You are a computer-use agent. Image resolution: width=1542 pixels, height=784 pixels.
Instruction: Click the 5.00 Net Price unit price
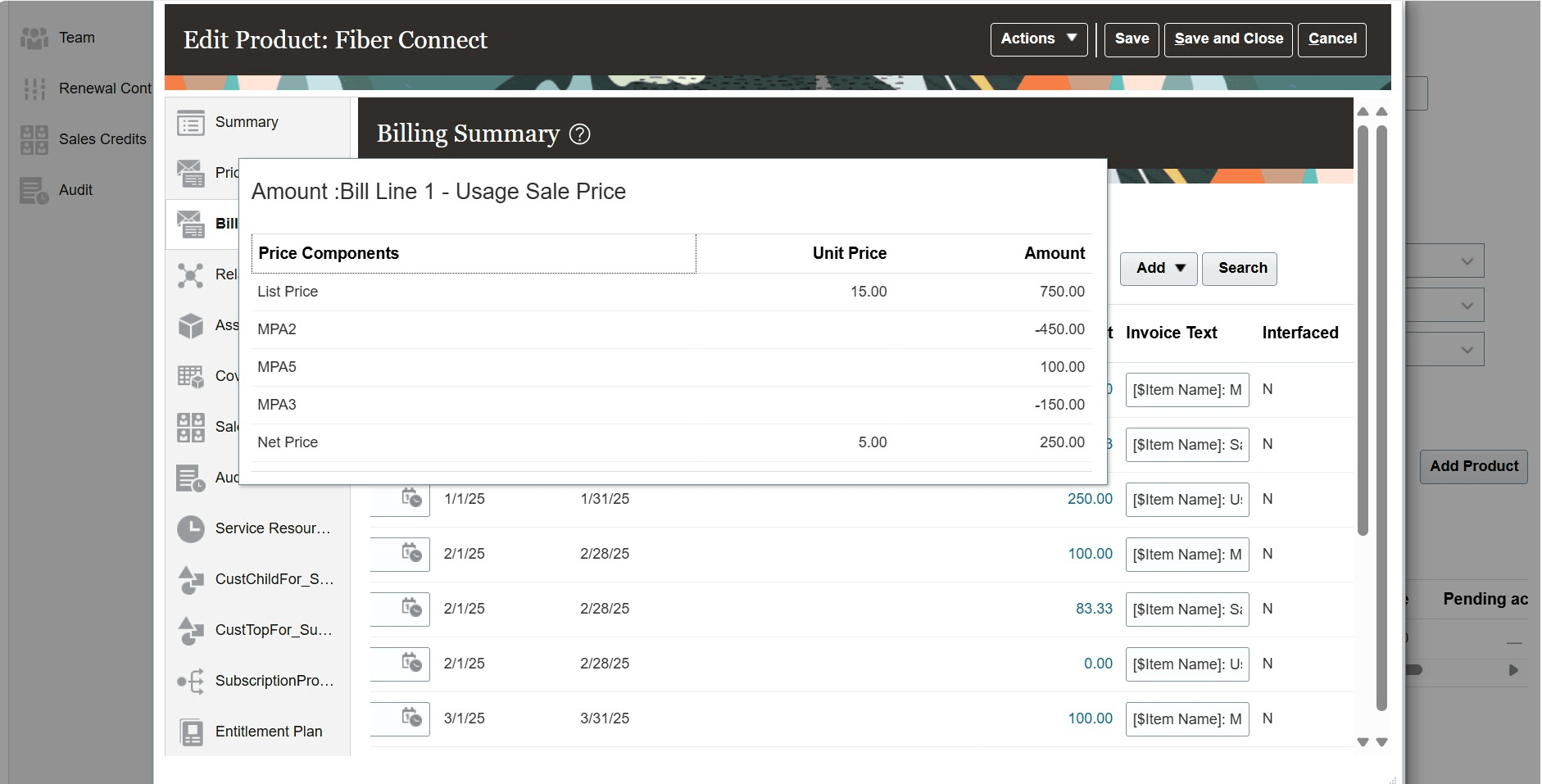pos(873,442)
